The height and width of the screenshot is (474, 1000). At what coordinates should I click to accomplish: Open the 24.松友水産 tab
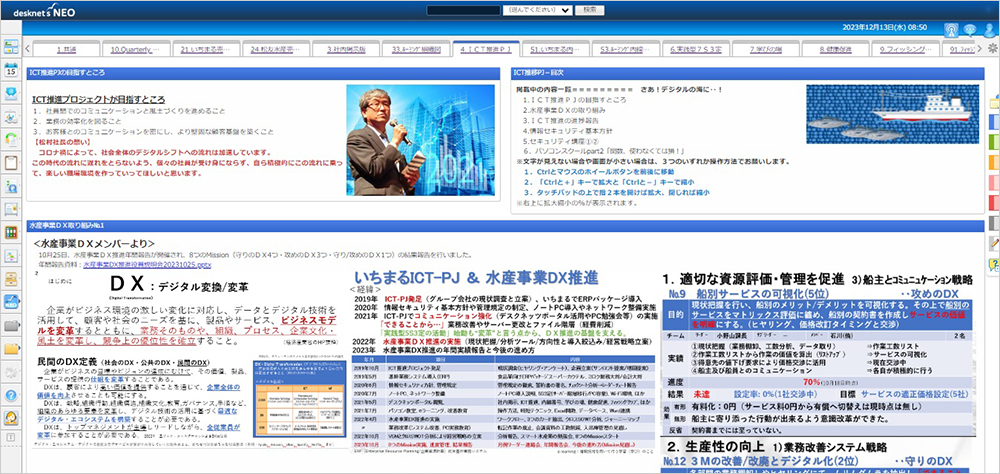[x=276, y=48]
